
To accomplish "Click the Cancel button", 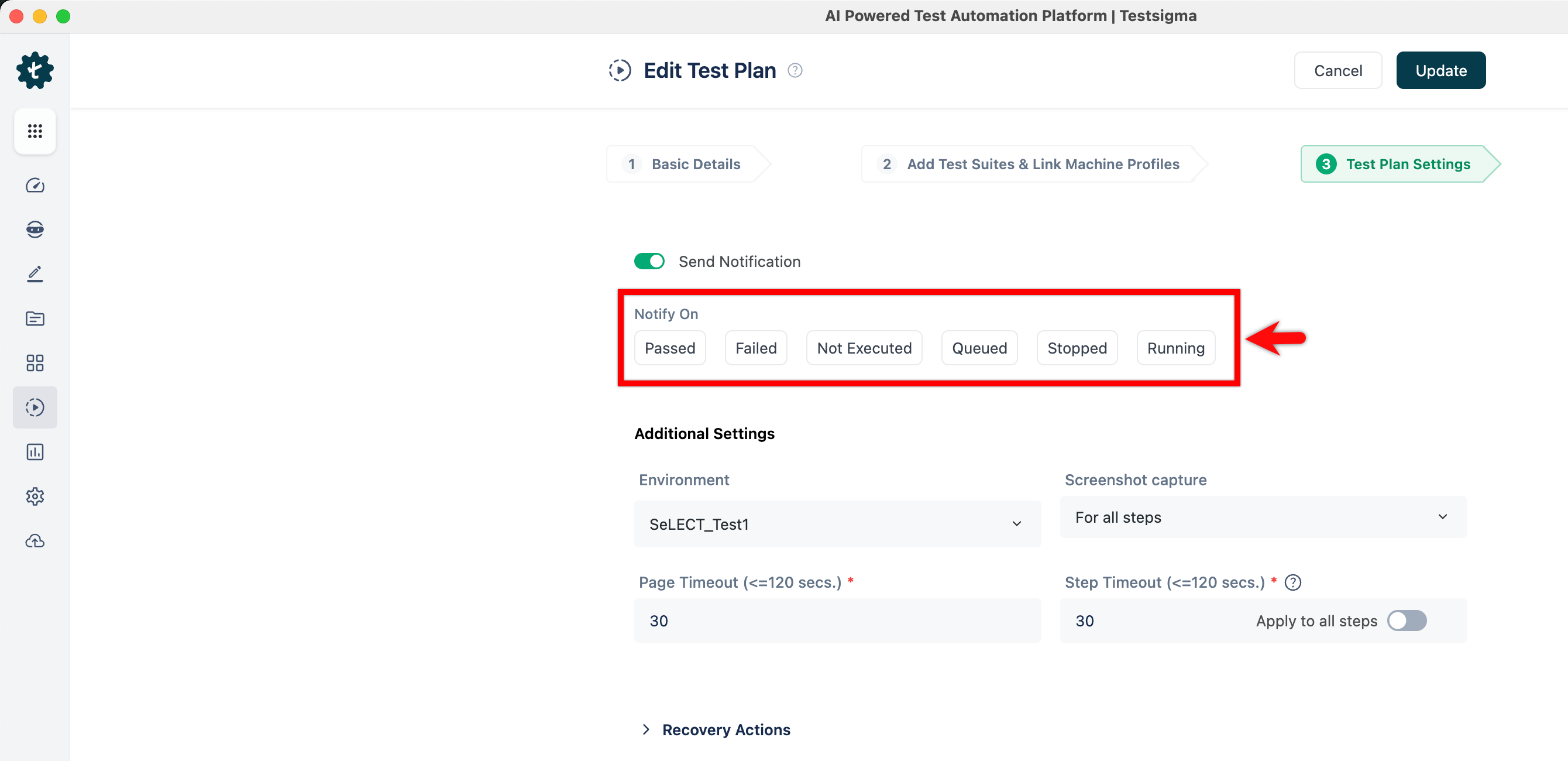I will tap(1337, 71).
